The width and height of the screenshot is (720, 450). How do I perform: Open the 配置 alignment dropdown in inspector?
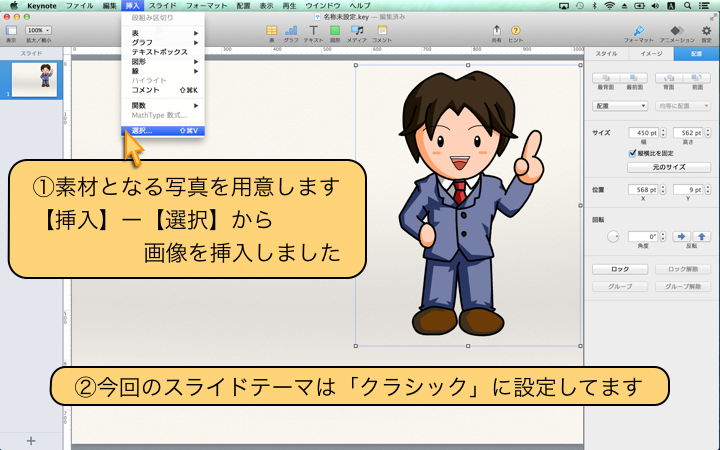[620, 104]
